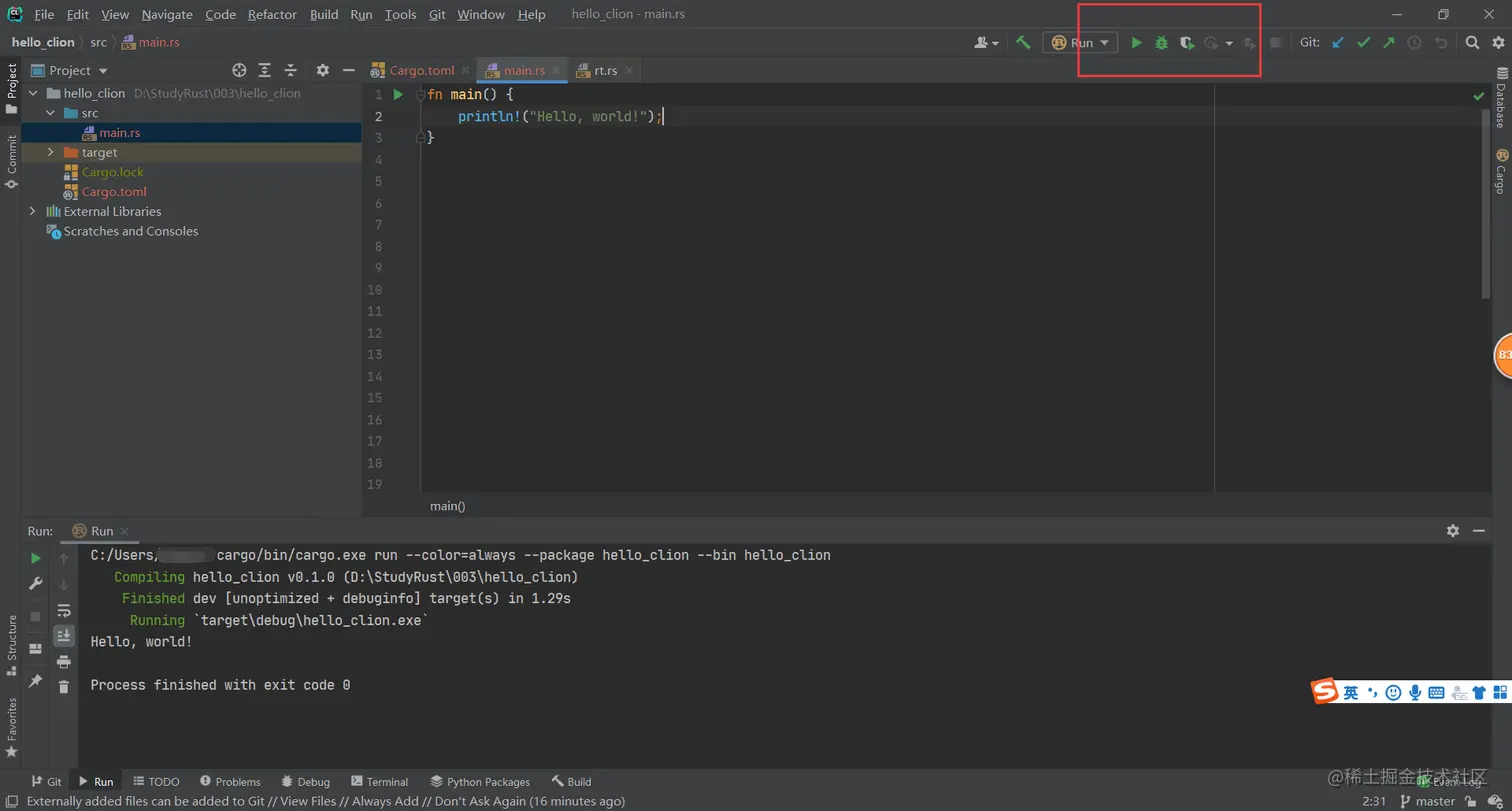This screenshot has height=811, width=1512.
Task: Expand the target folder
Action: point(50,152)
